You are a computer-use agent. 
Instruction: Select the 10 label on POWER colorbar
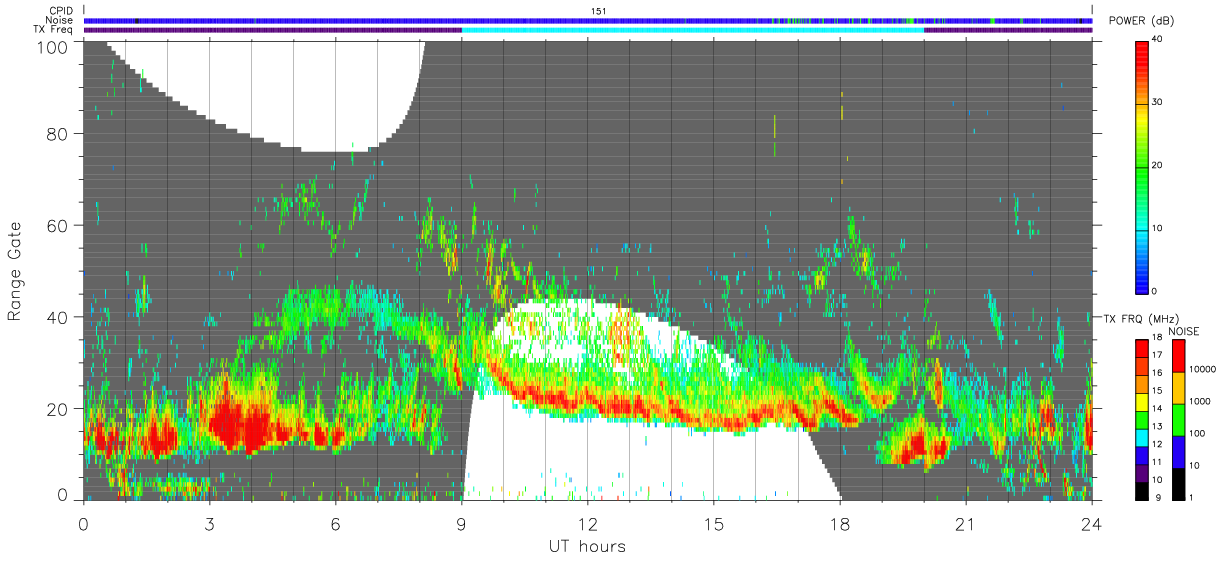(1157, 229)
